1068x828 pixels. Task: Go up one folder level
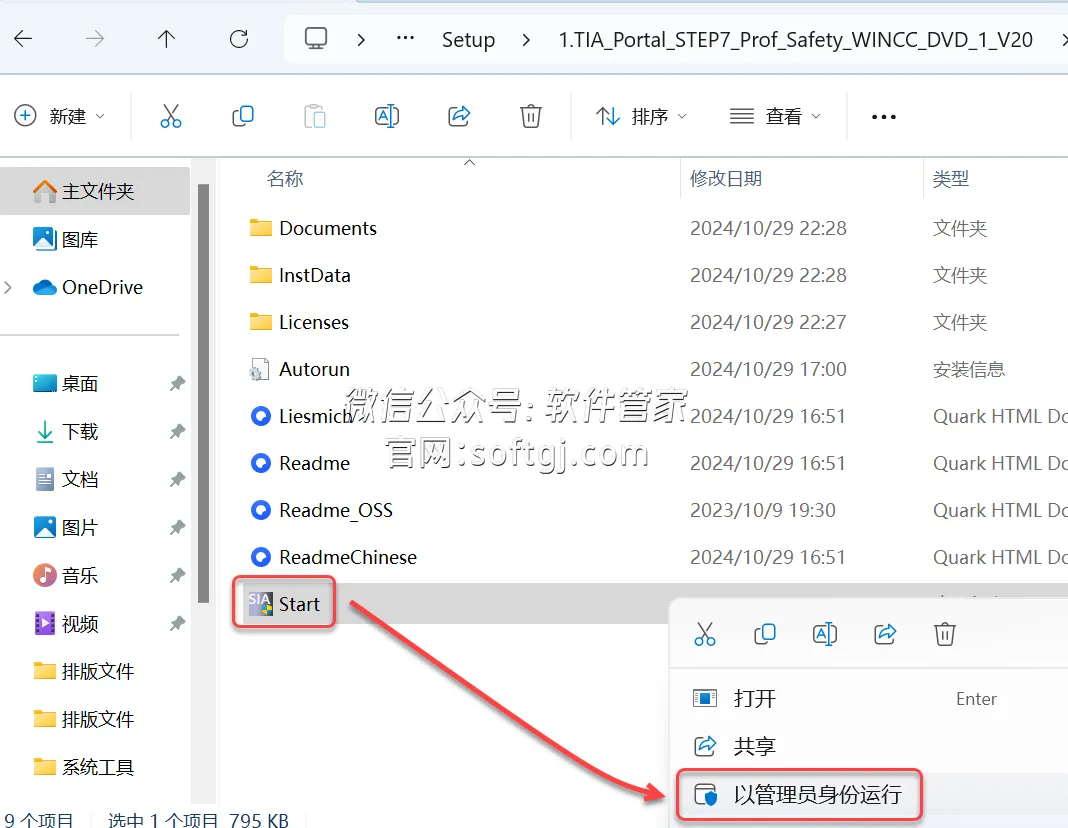pos(166,39)
